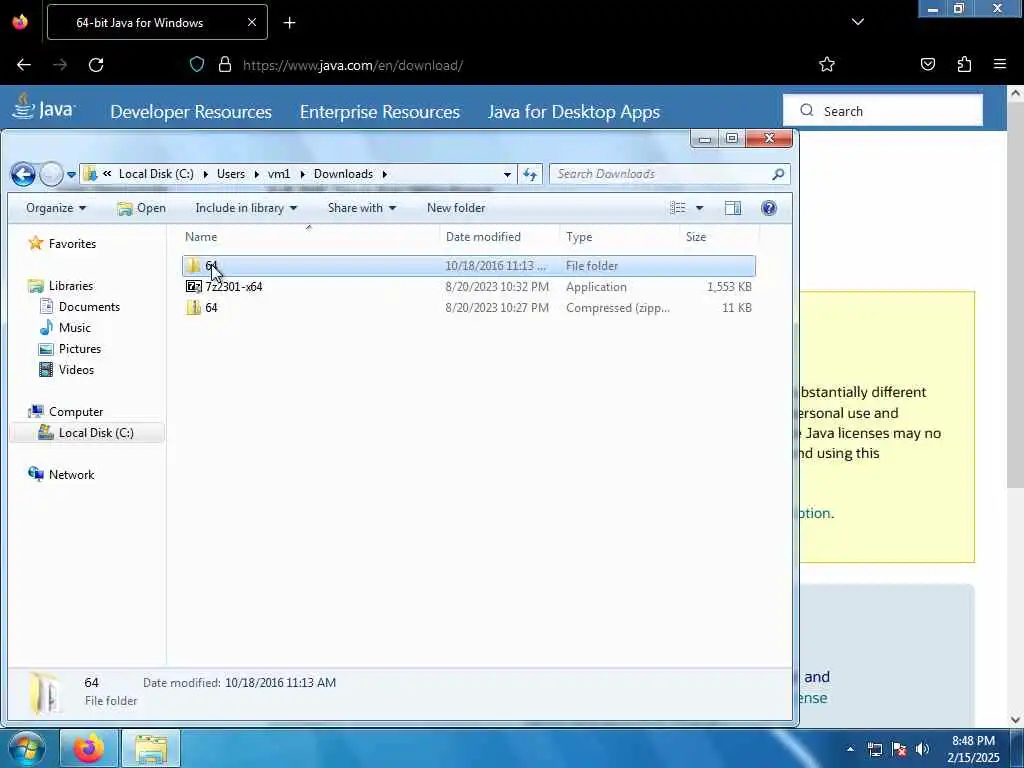Select the 7z2301-x64 application file
The image size is (1024, 768).
point(468,287)
